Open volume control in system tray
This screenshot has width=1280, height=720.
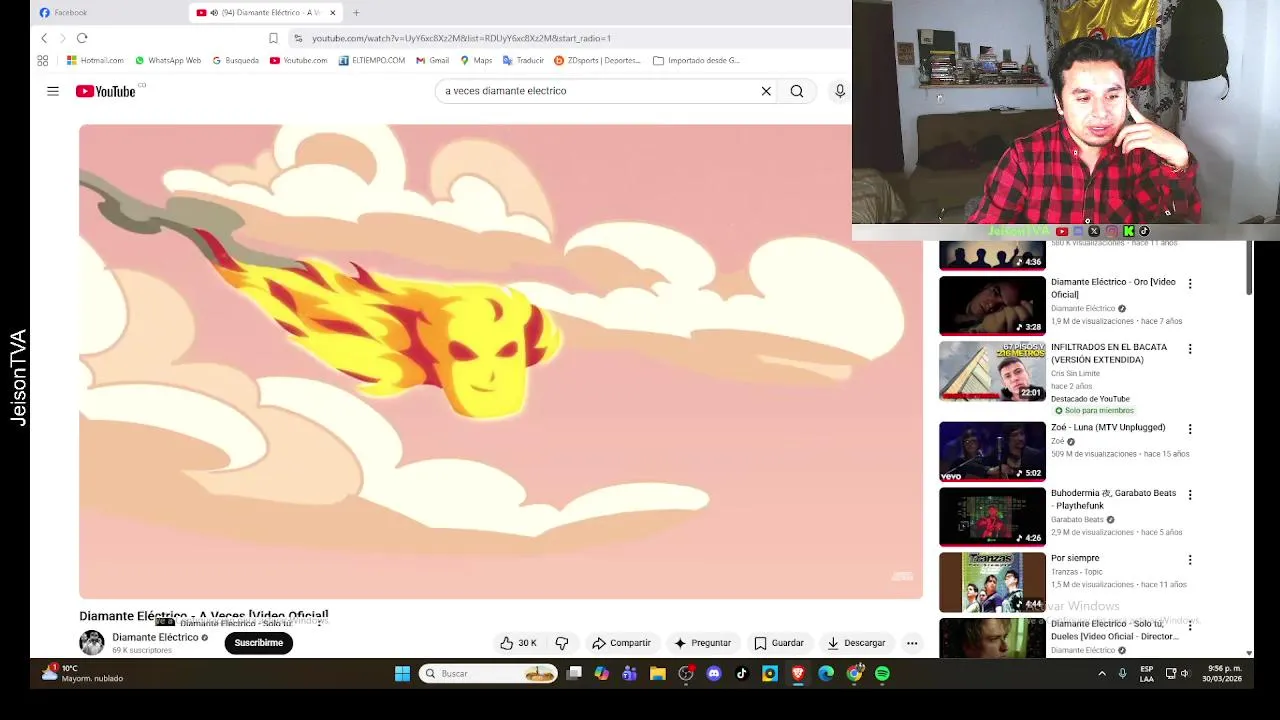(1185, 674)
